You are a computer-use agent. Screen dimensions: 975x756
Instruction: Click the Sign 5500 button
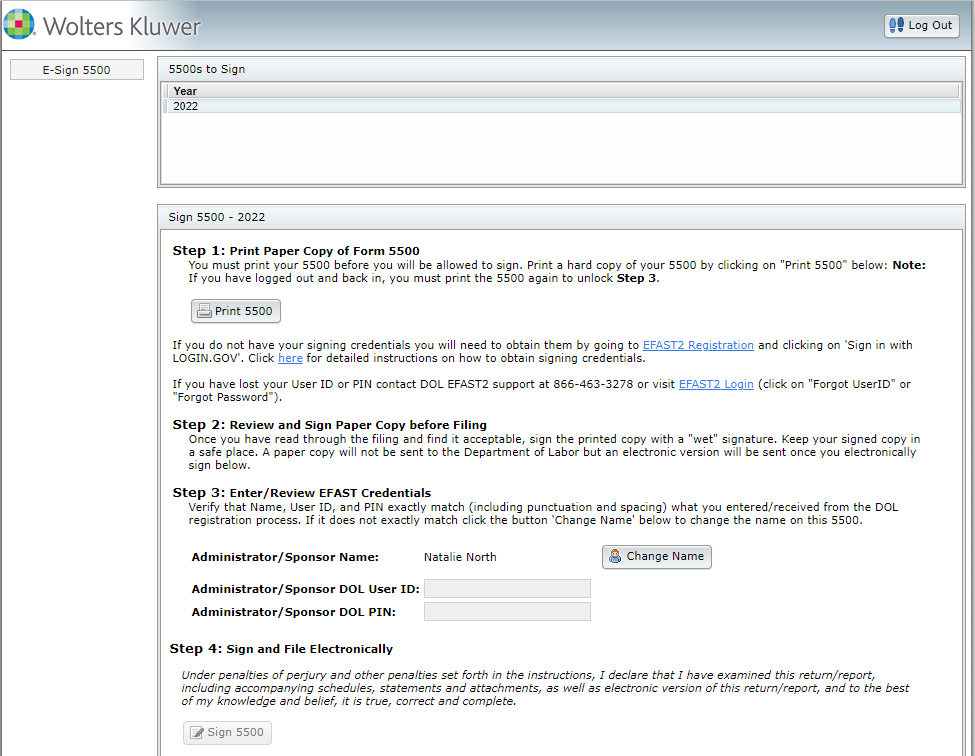coord(228,732)
